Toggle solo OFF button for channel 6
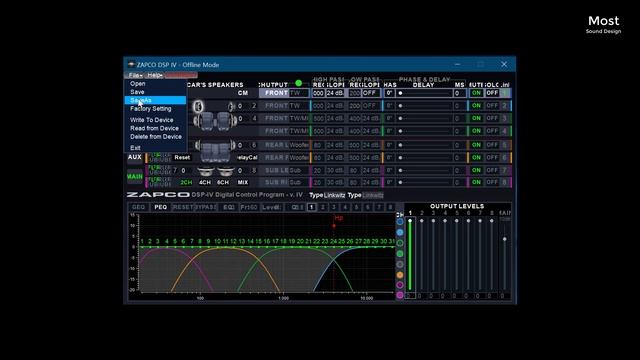640x360 pixels. 492,158
